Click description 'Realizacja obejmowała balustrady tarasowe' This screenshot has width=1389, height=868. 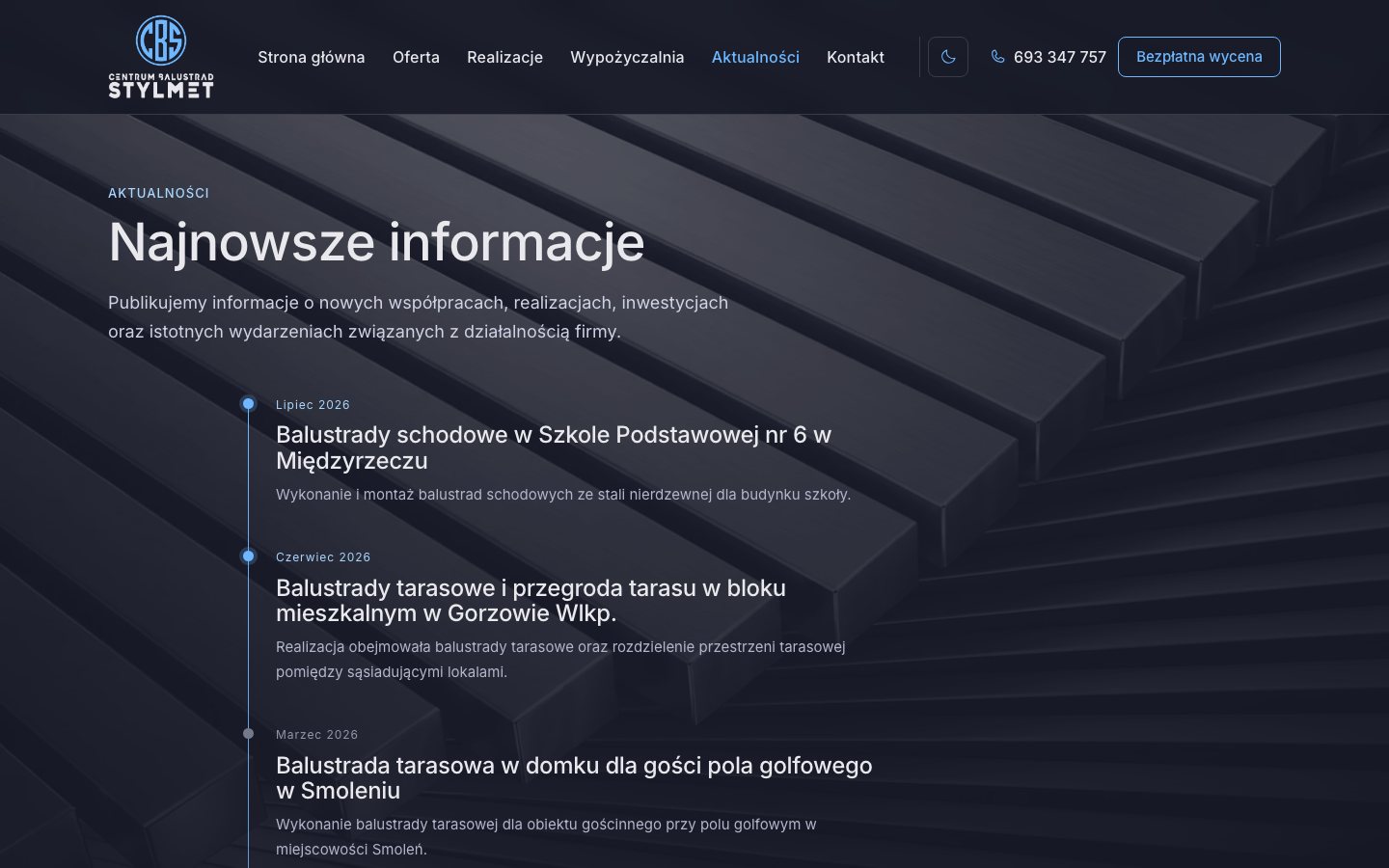click(560, 660)
